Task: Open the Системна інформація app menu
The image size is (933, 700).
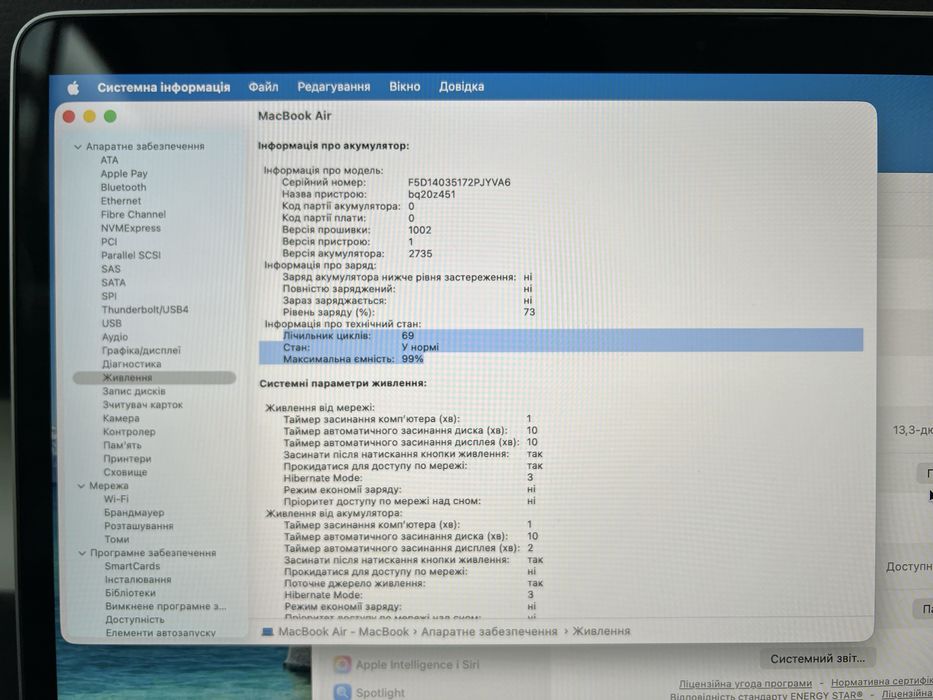Action: pos(164,88)
